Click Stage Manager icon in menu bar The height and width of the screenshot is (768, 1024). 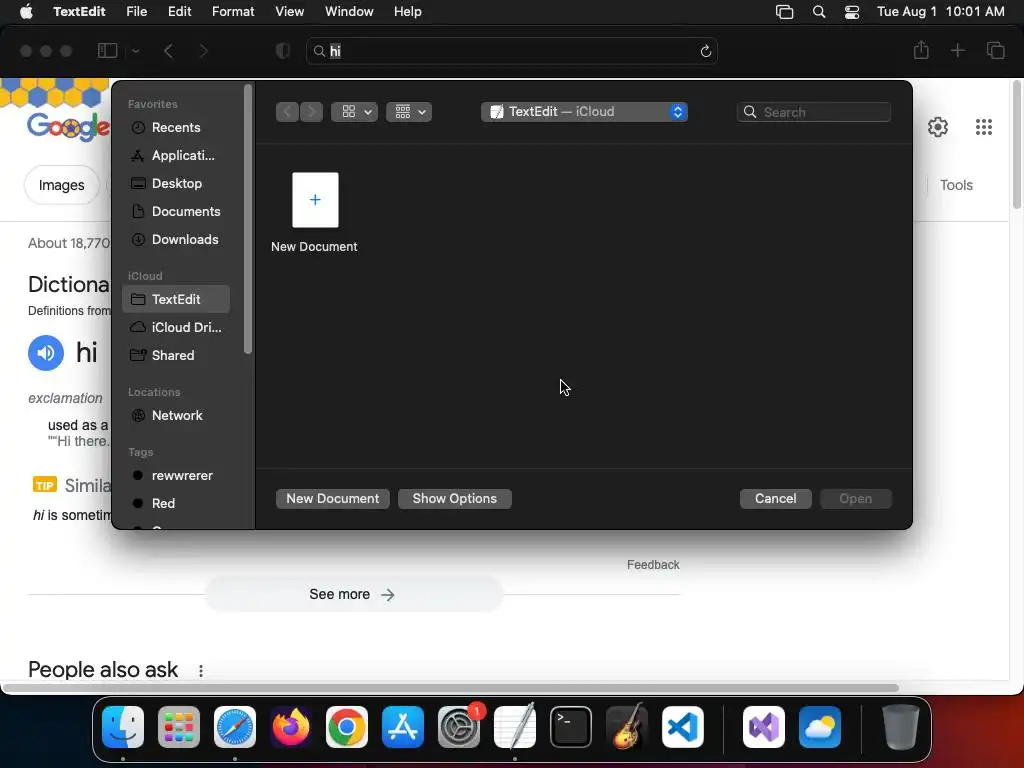click(784, 12)
